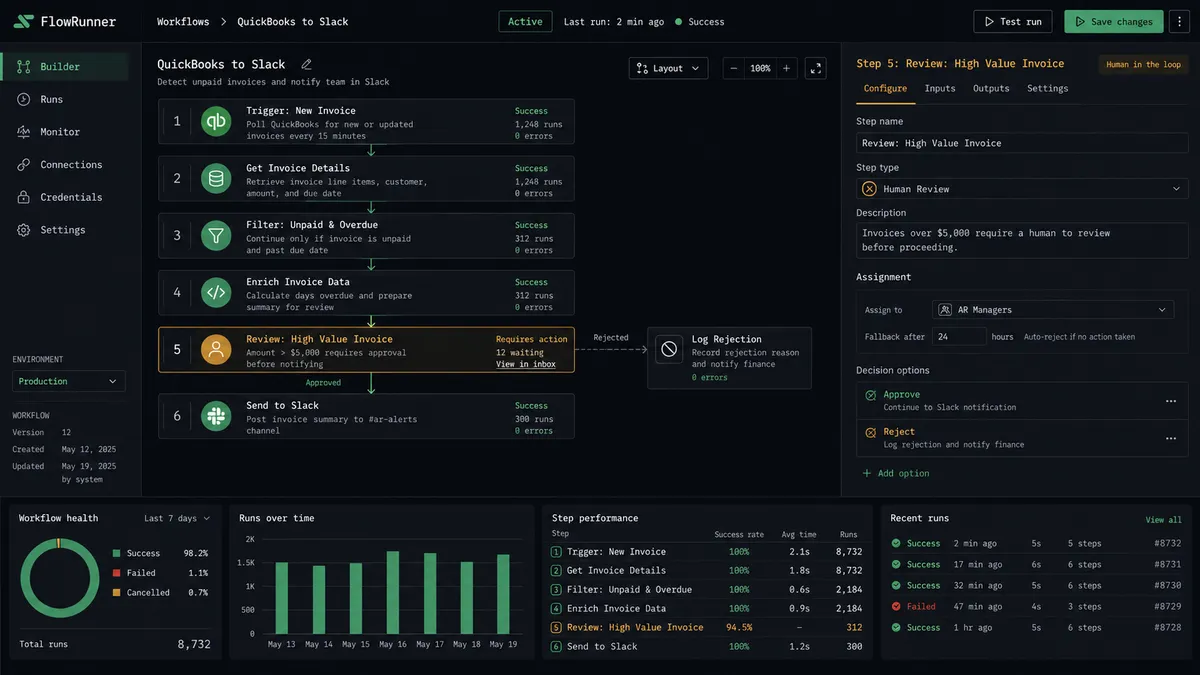Click the Reject cross icon
This screenshot has width=1200, height=675.
pos(870,433)
